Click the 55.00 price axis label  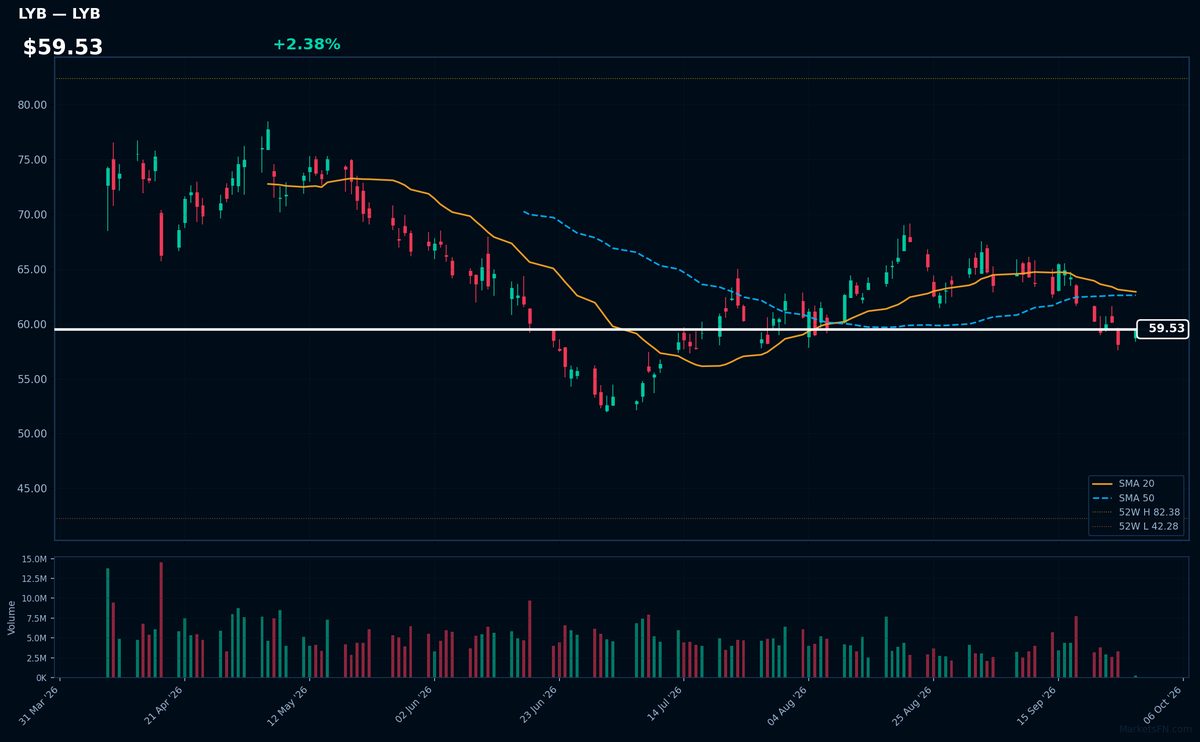click(32, 379)
